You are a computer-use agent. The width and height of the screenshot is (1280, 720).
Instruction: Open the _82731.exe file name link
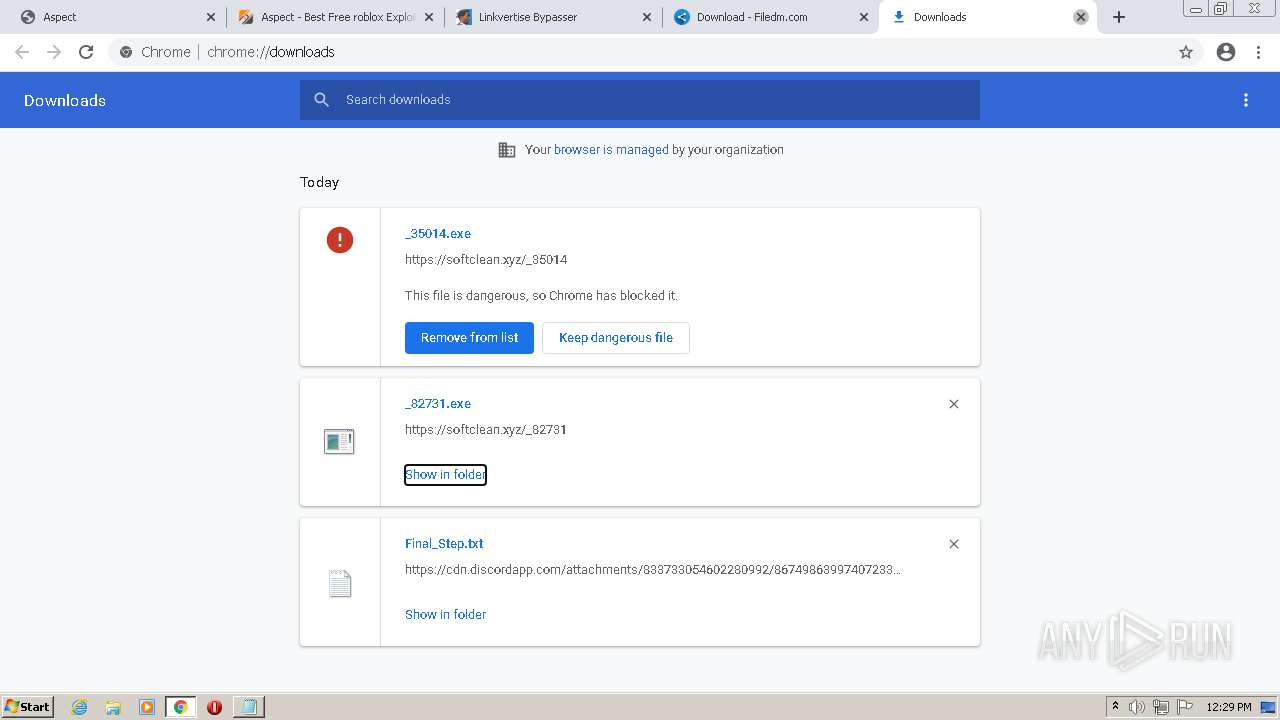pyautogui.click(x=438, y=404)
